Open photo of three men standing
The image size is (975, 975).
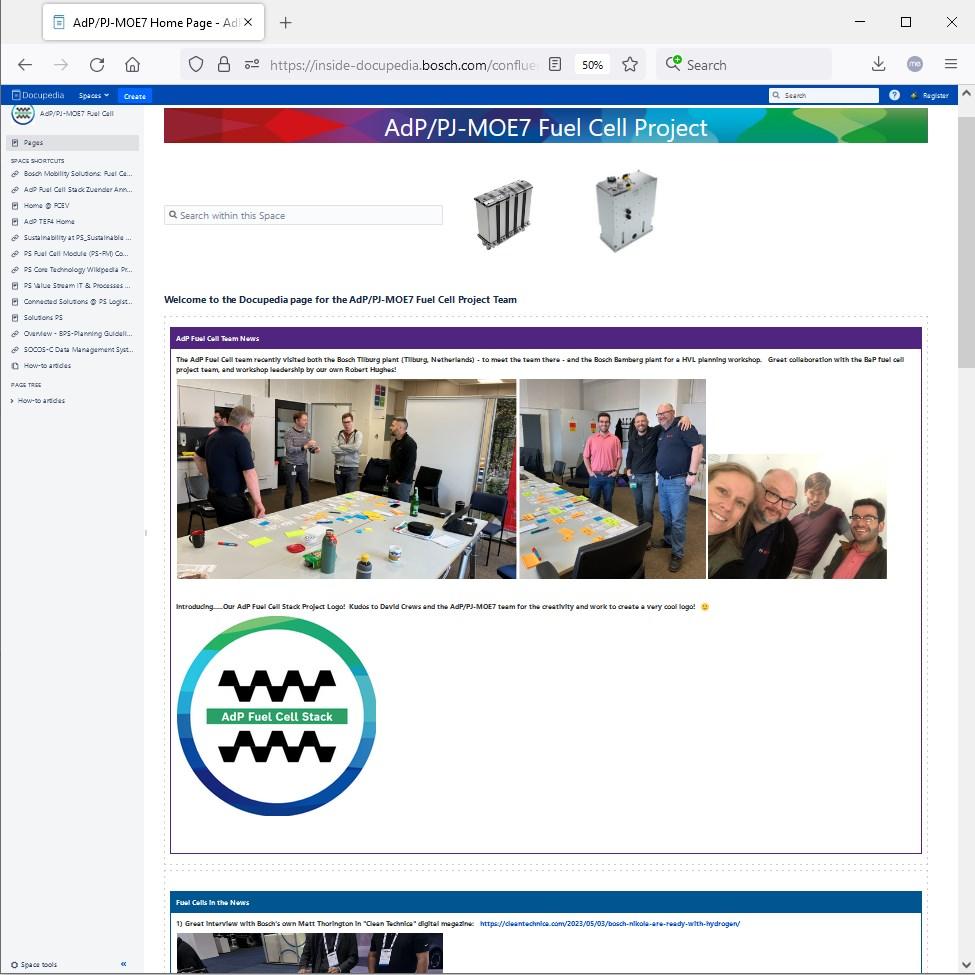pos(612,479)
